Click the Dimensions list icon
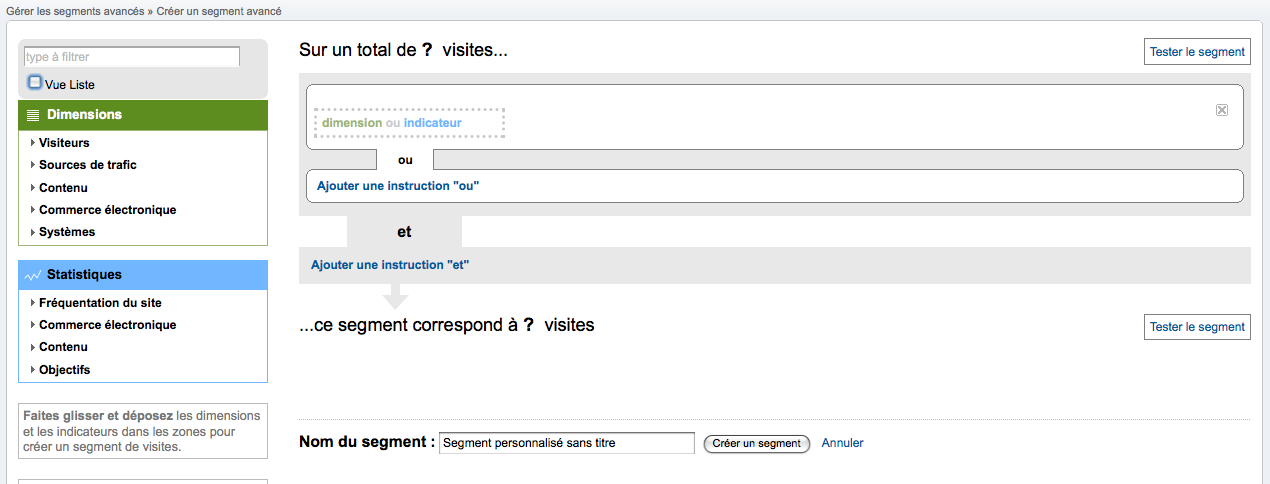This screenshot has width=1270, height=484. [33, 115]
